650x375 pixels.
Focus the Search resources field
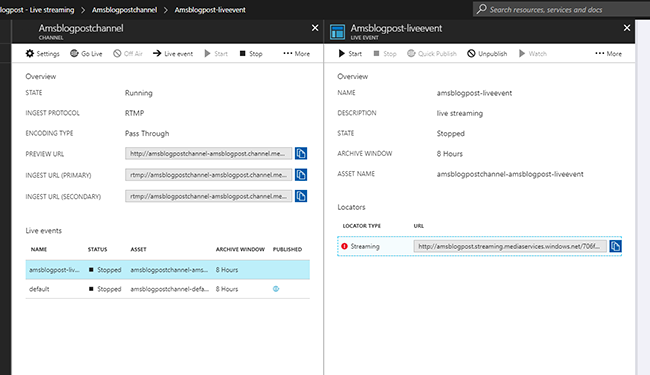[561, 9]
